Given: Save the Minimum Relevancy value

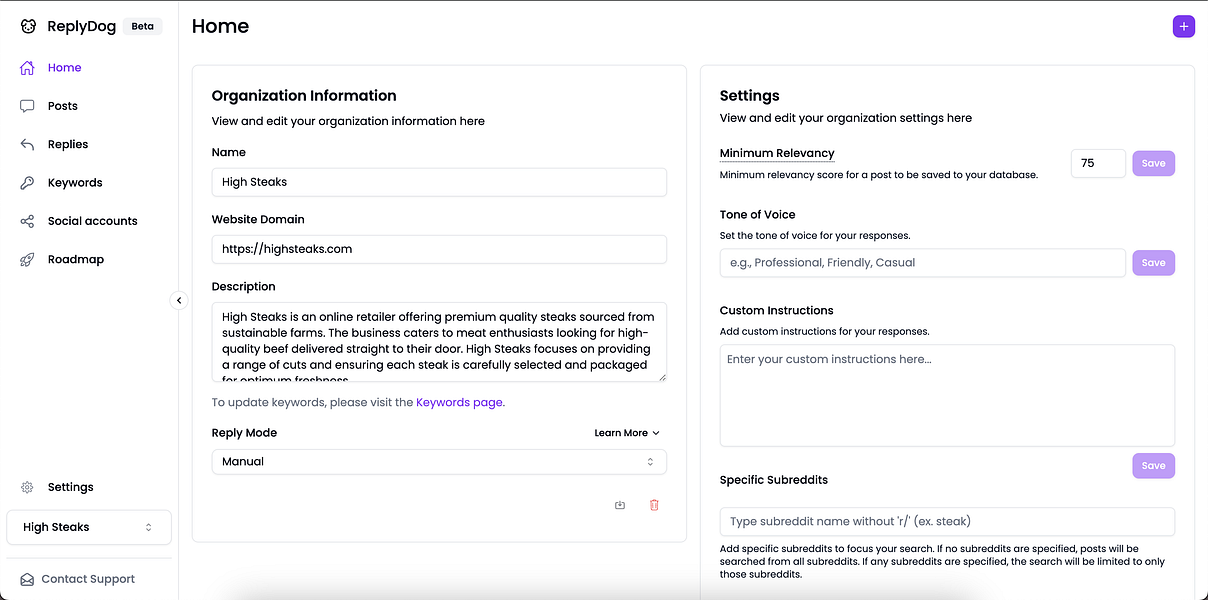Looking at the screenshot, I should (1153, 163).
